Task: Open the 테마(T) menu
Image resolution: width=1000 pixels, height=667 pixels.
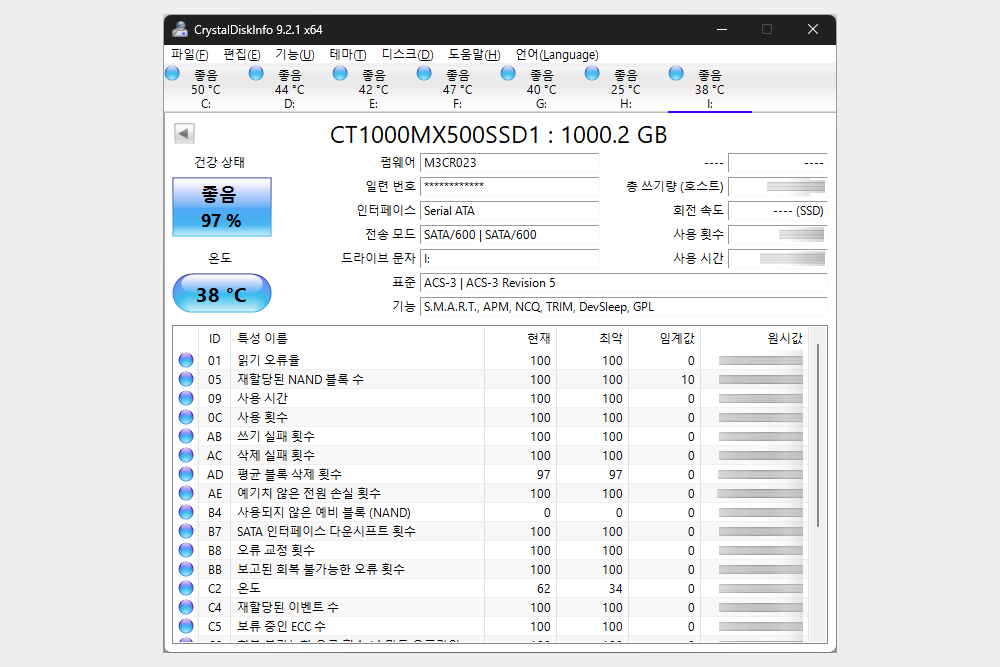Action: [x=348, y=55]
